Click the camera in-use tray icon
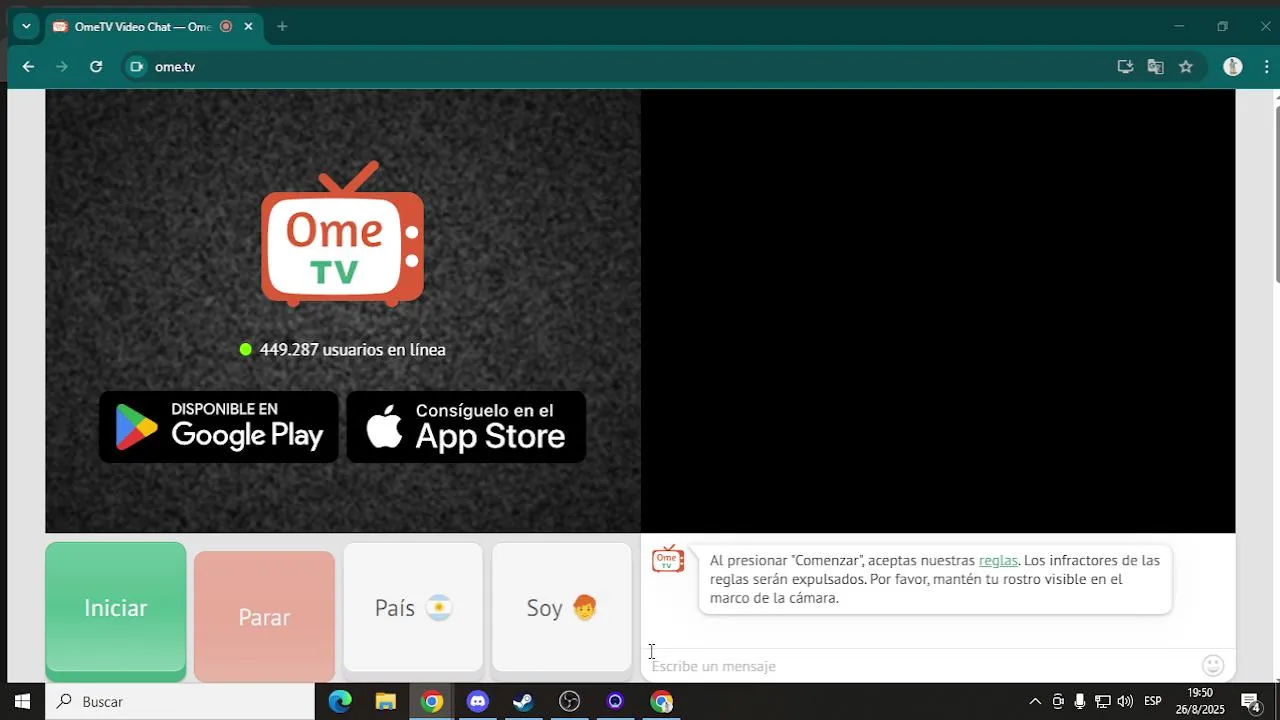The height and width of the screenshot is (720, 1280). coord(1058,702)
